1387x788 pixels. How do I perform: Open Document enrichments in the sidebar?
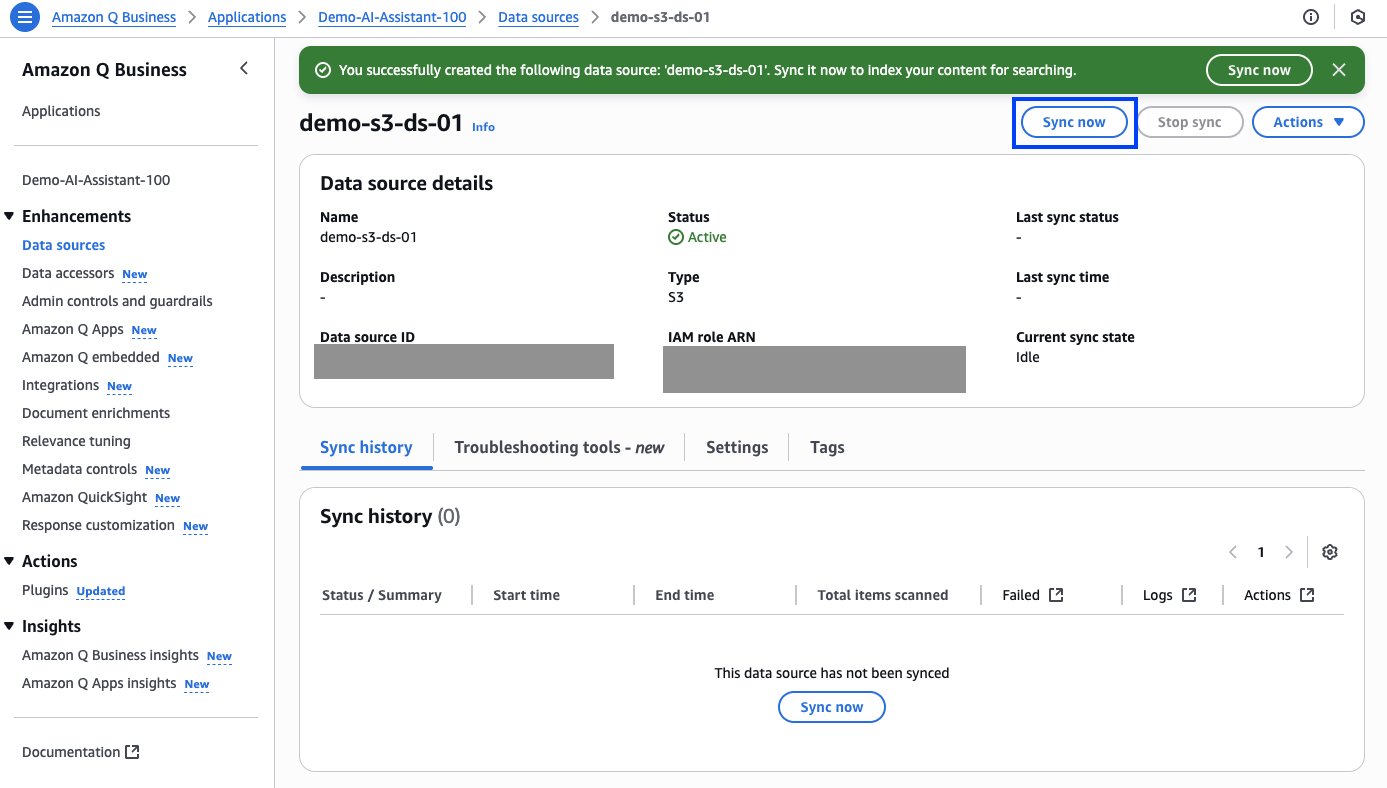(96, 413)
